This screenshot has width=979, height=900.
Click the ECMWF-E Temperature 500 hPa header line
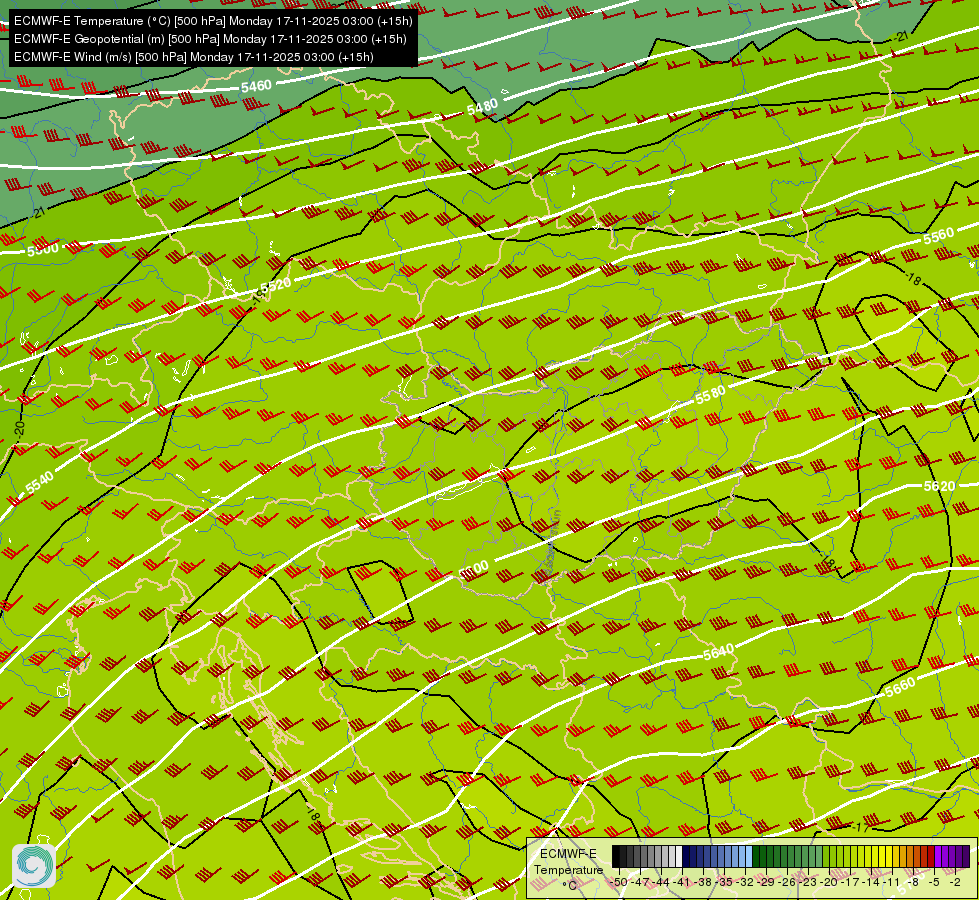(x=213, y=21)
